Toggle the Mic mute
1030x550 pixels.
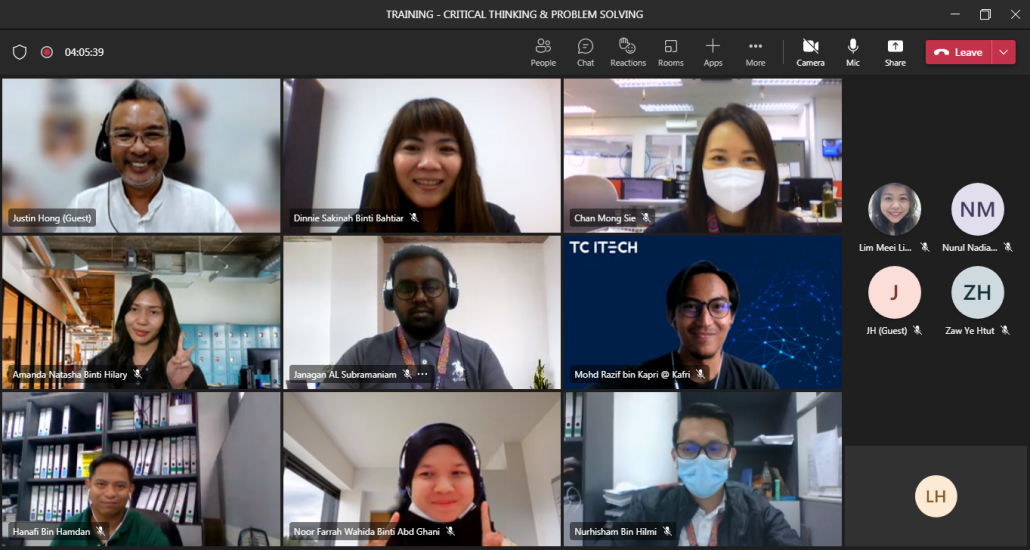click(853, 53)
